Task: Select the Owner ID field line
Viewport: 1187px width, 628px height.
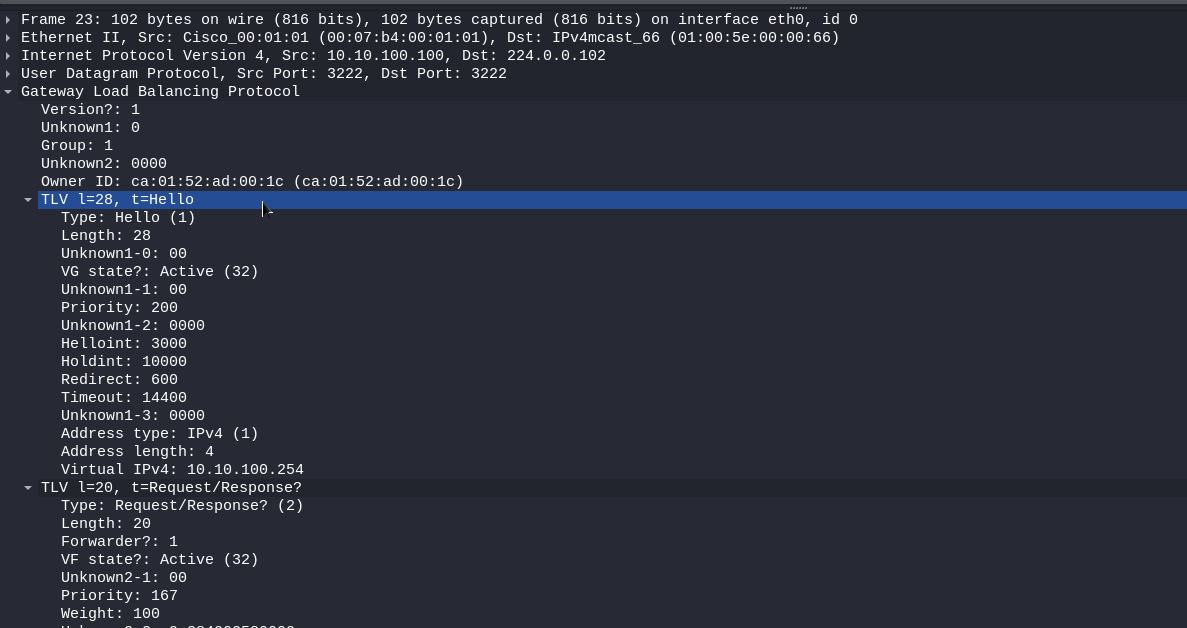Action: pos(252,182)
